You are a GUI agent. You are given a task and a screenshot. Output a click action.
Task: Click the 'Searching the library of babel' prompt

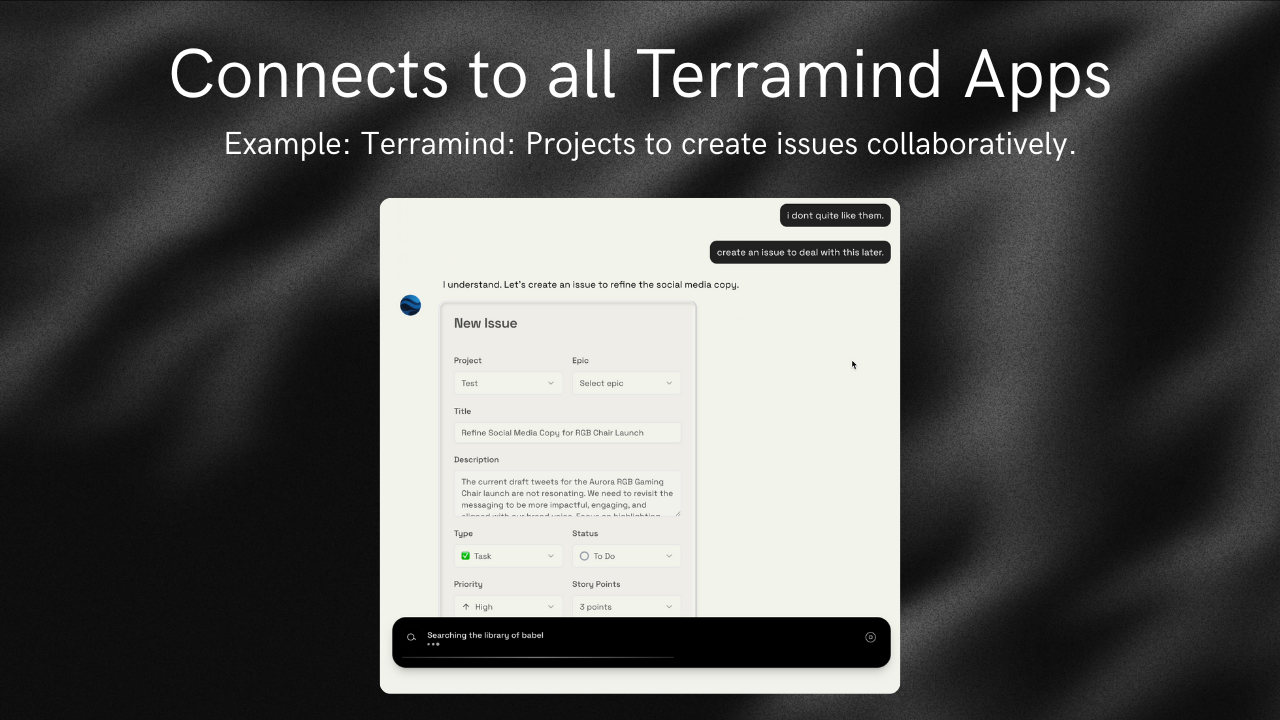pyautogui.click(x=485, y=635)
